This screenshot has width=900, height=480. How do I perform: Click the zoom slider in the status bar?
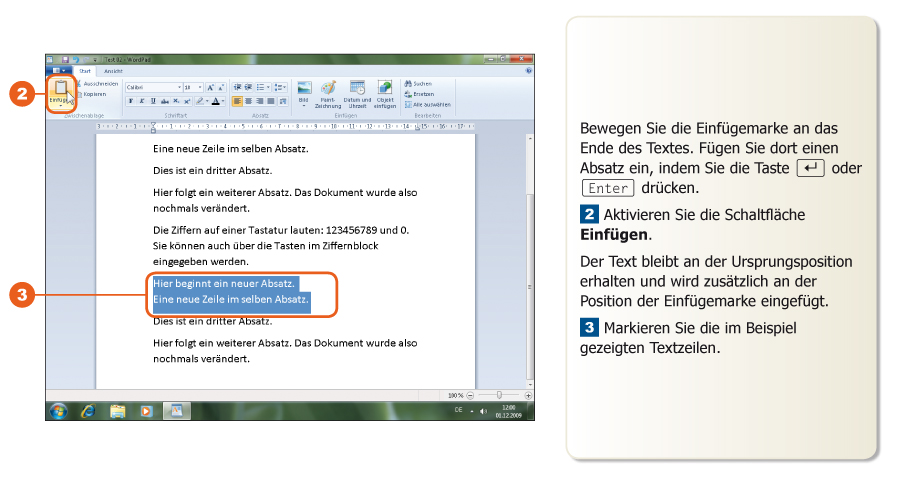[499, 395]
